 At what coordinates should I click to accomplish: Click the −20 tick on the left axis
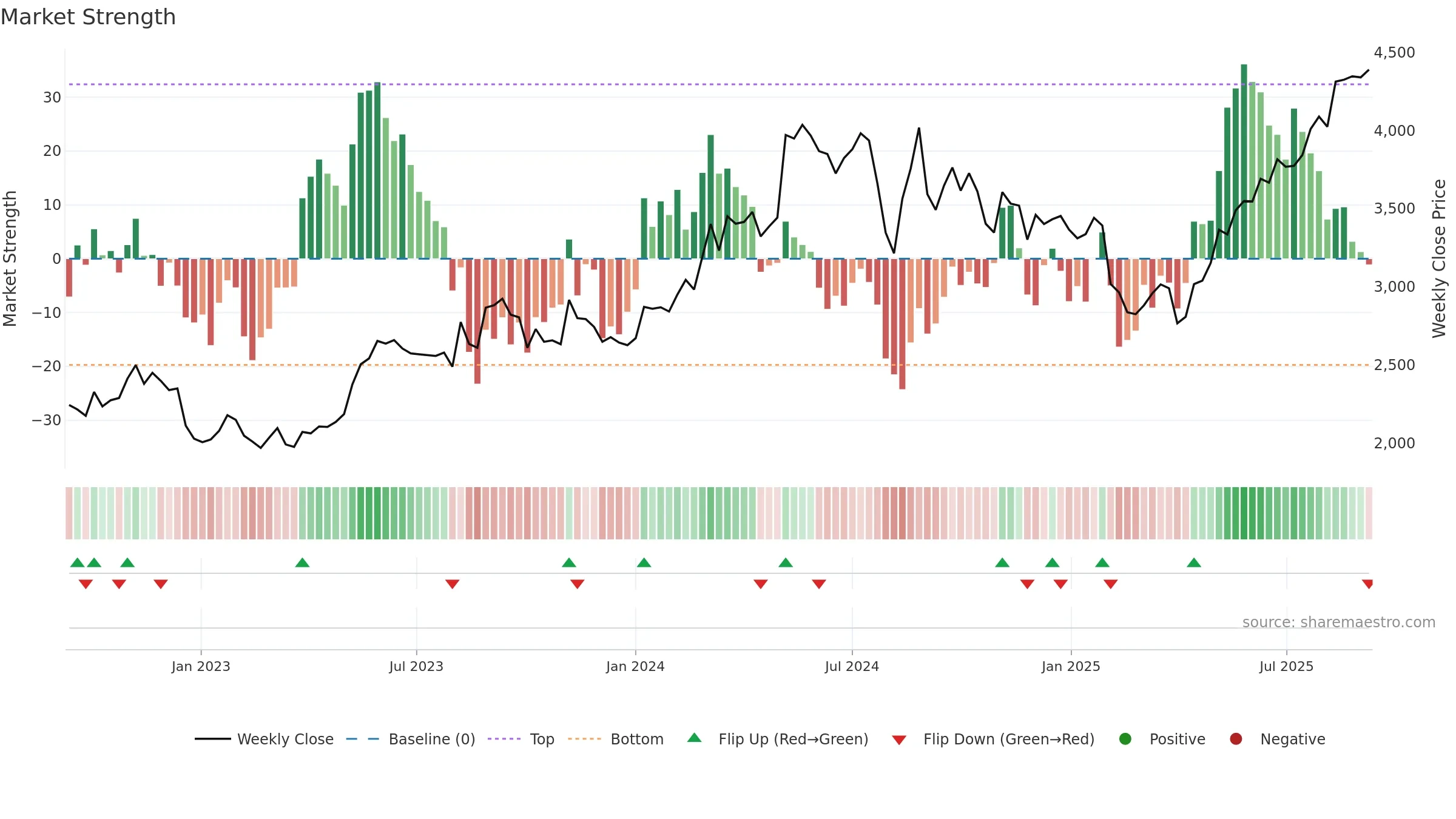point(47,366)
